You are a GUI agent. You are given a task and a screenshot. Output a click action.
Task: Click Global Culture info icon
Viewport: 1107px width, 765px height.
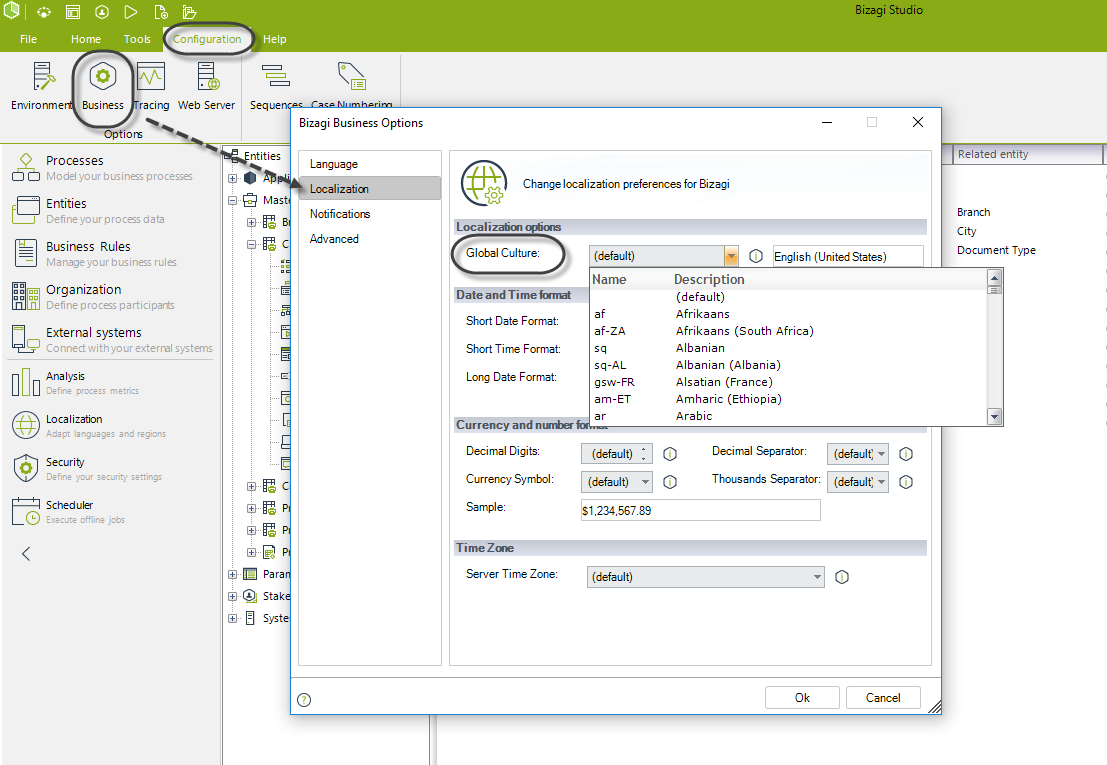pos(755,256)
